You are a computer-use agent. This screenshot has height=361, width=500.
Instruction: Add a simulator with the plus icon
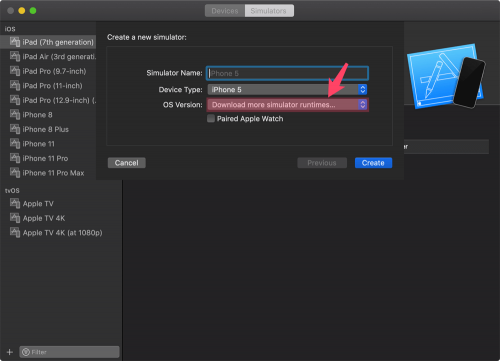tap(10, 352)
